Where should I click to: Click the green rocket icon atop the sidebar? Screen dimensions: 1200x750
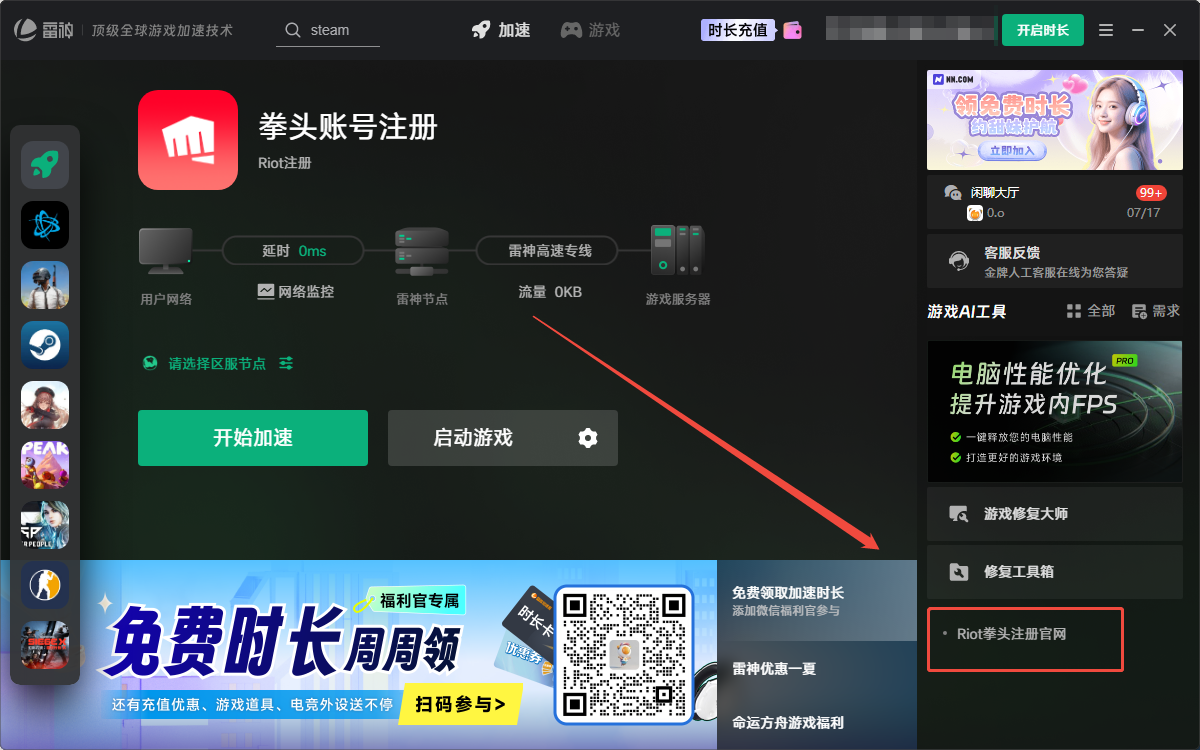tap(44, 164)
